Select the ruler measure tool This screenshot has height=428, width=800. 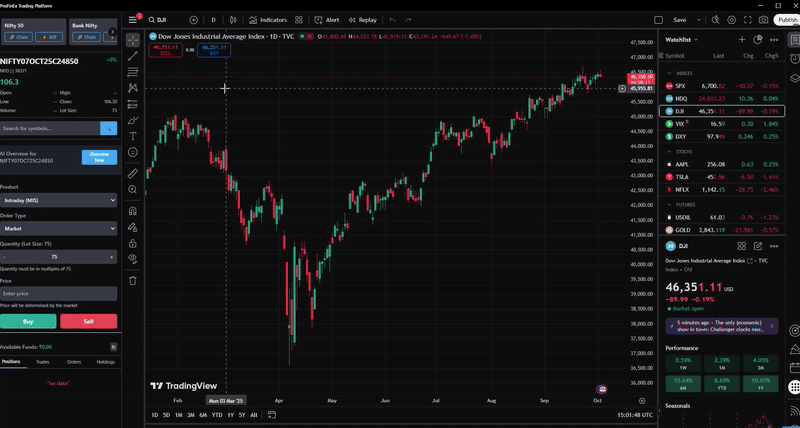133,173
